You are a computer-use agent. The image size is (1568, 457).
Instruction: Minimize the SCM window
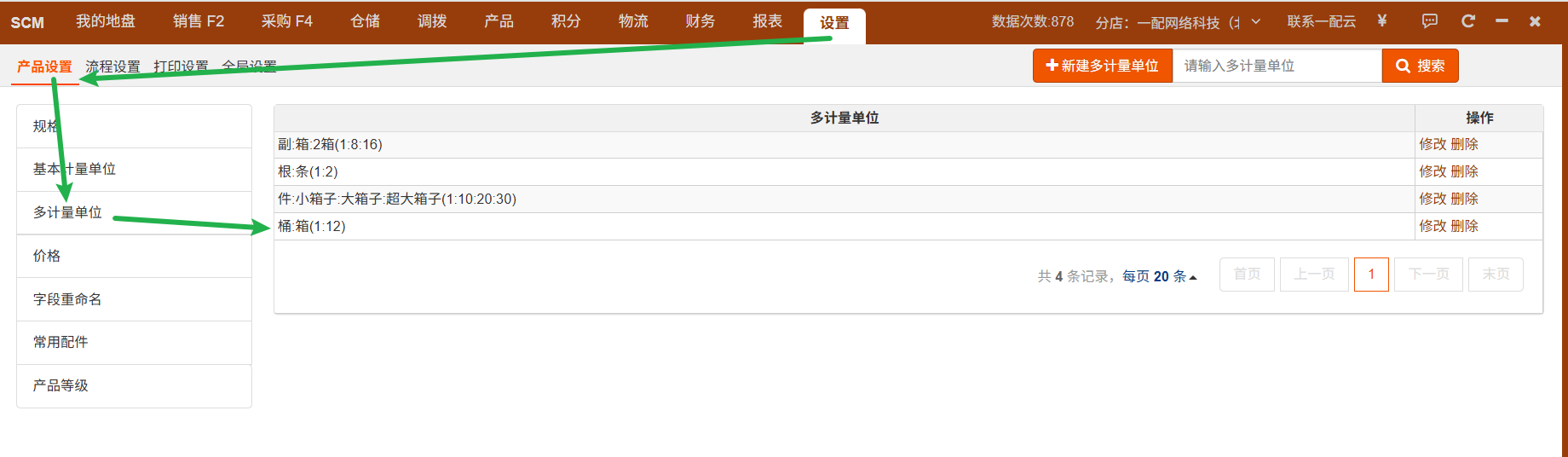coord(1502,21)
